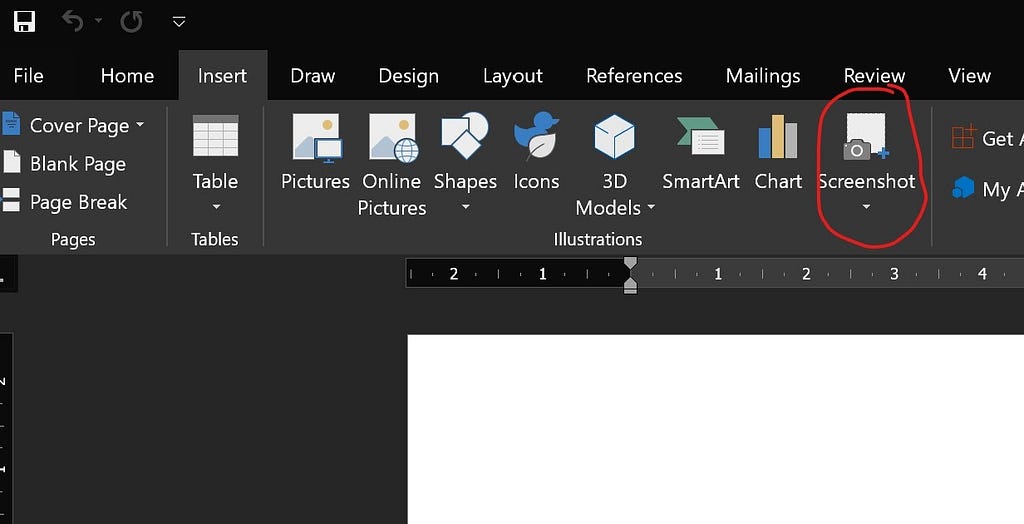Image resolution: width=1024 pixels, height=524 pixels.
Task: Click the Undo arrow icon
Action: 72,21
